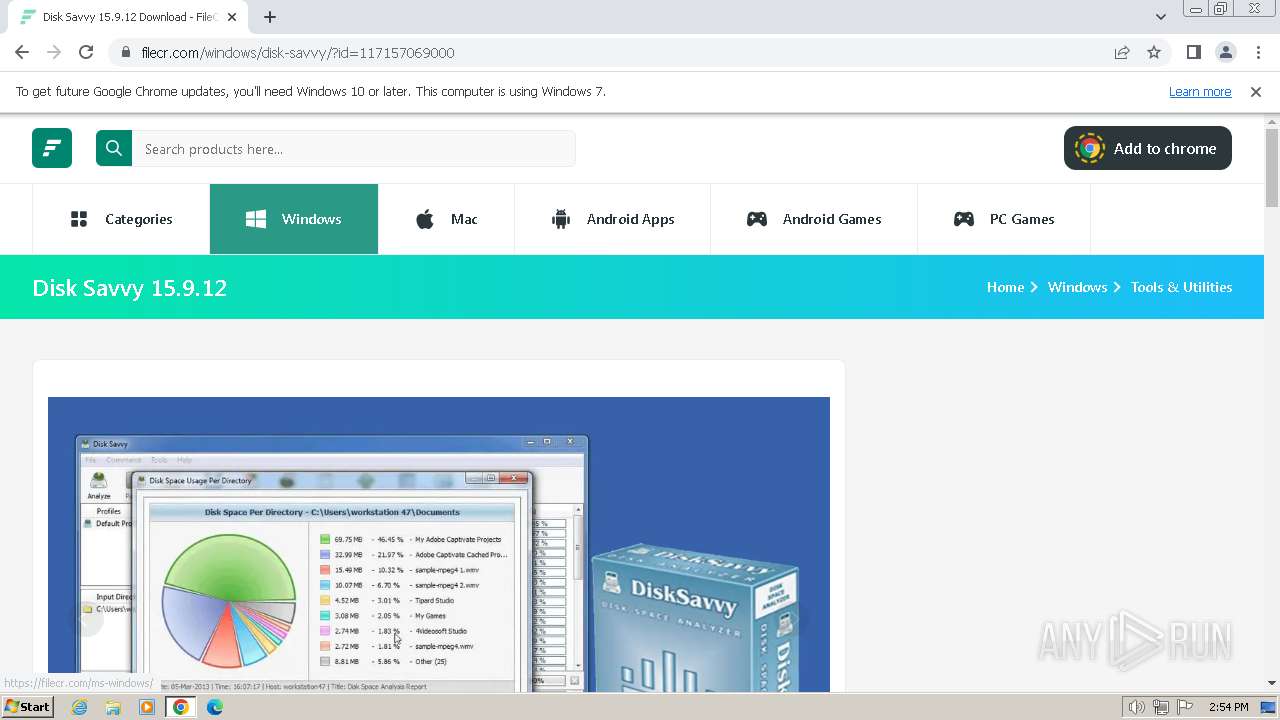
Task: View site information lock icon
Action: [x=126, y=52]
